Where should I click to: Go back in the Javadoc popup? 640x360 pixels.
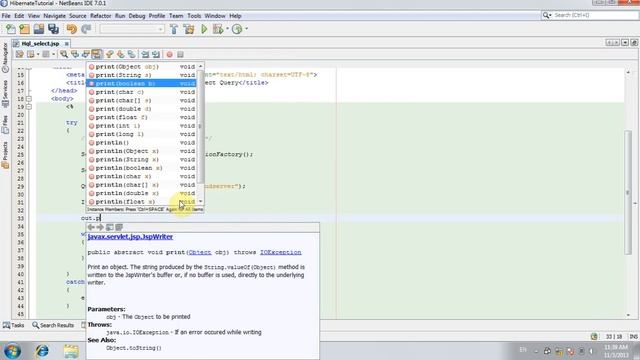(91, 227)
